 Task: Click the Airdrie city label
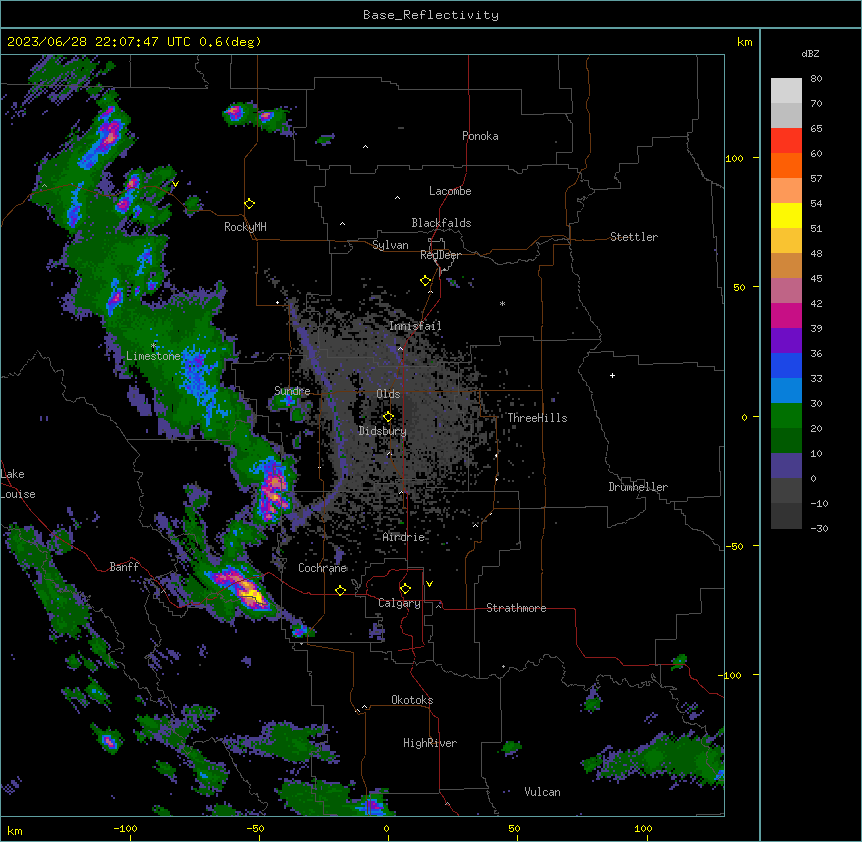pyautogui.click(x=404, y=537)
